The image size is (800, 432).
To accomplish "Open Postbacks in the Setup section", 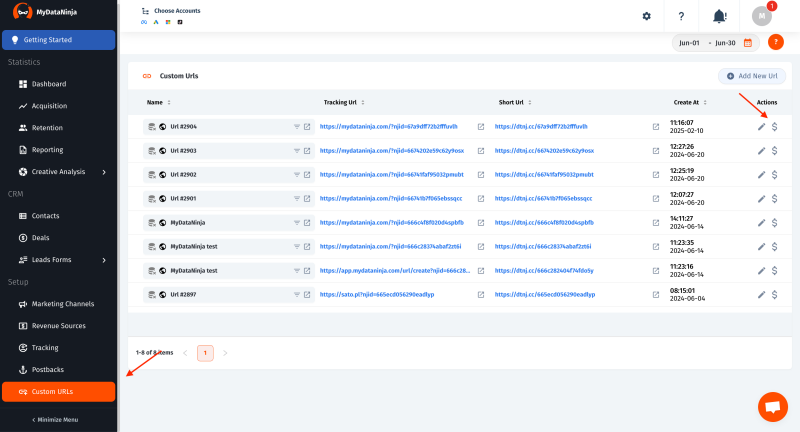I will coord(49,369).
